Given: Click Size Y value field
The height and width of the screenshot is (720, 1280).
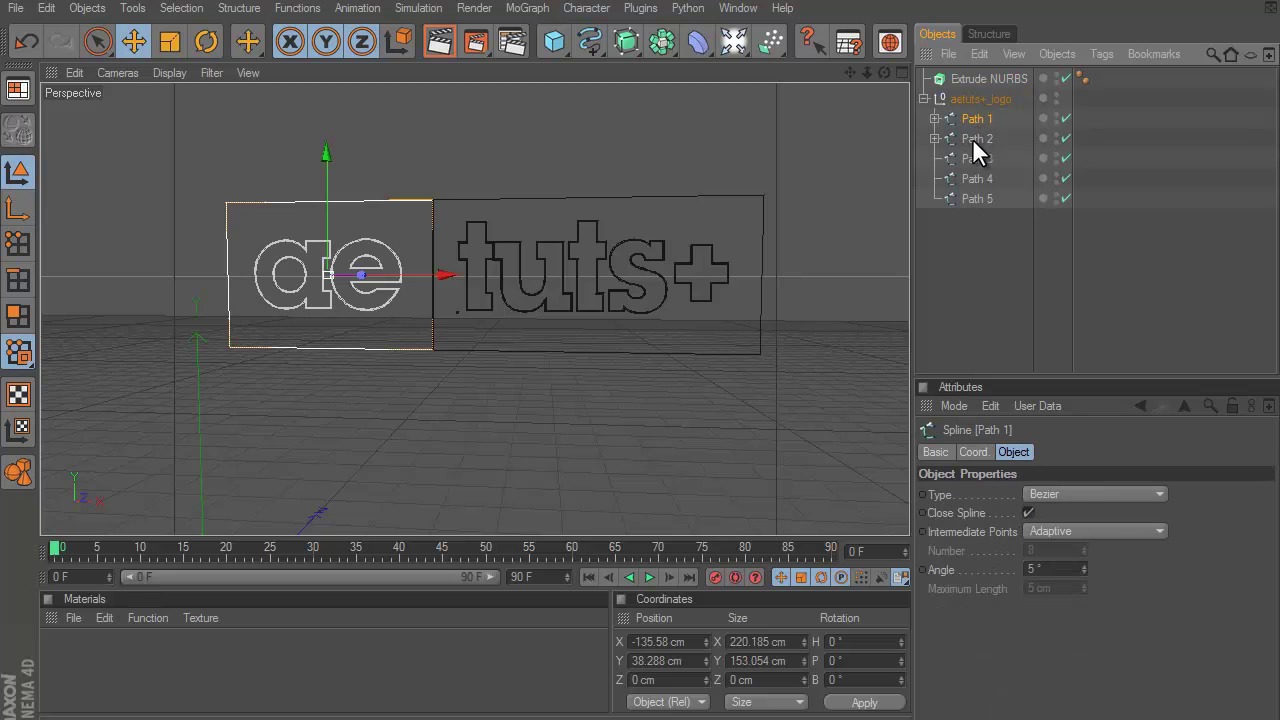Looking at the screenshot, I should click(x=766, y=661).
